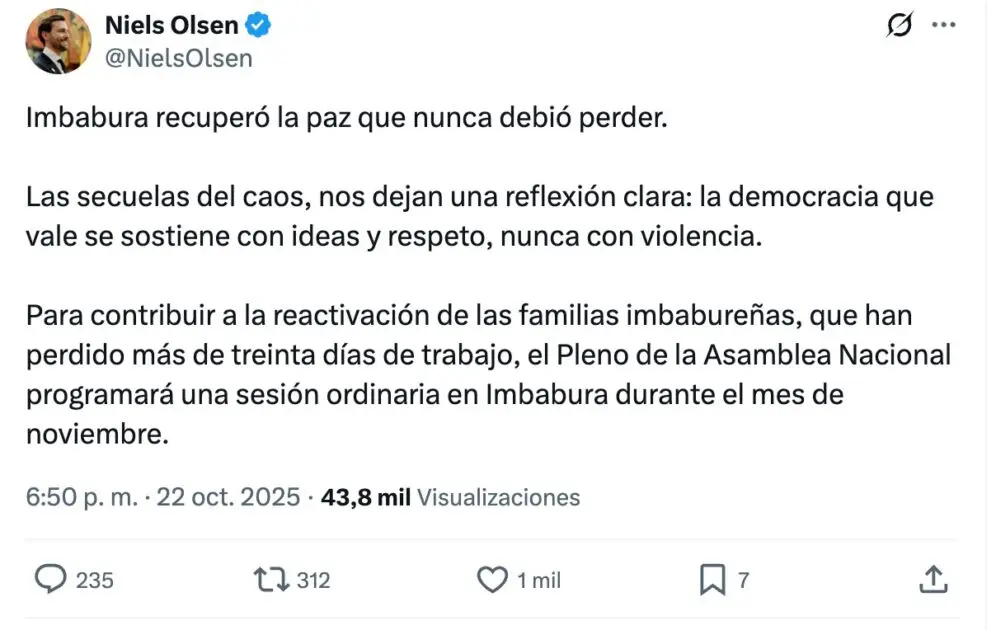Click the Niels Olsen display name

(x=171, y=26)
